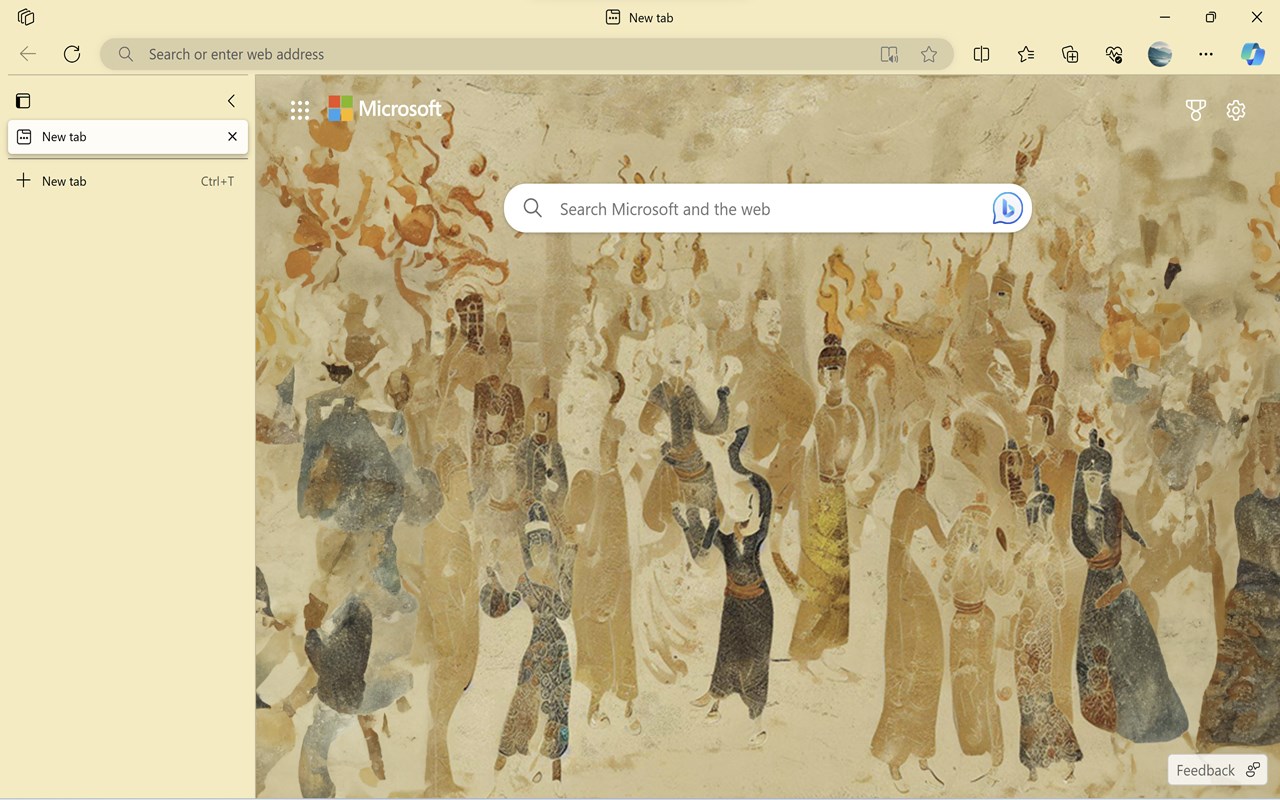This screenshot has width=1280, height=800.
Task: Add a New tab with plus
Action: 24,180
